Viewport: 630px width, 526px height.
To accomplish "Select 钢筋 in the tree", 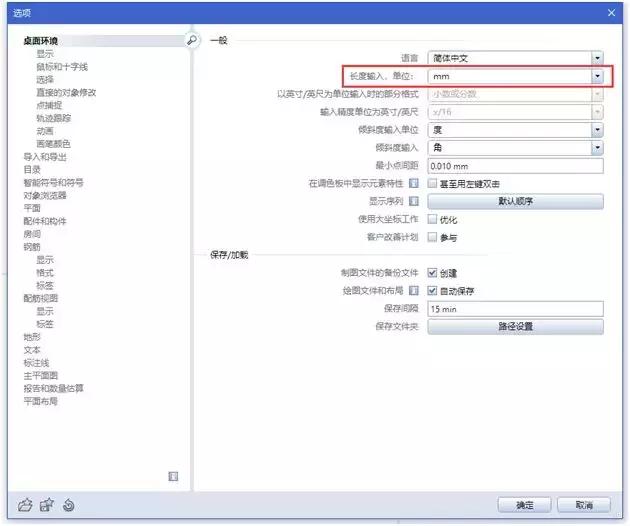I will [x=32, y=247].
